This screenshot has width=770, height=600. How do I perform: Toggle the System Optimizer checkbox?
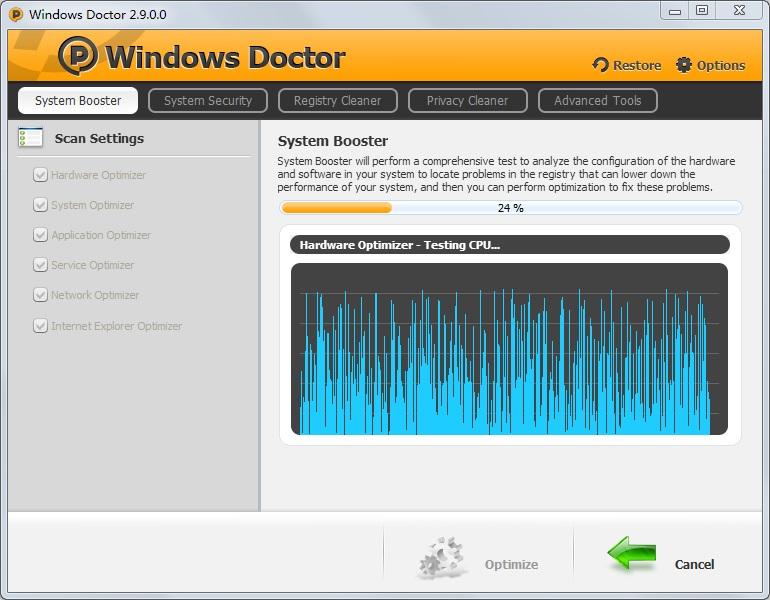point(40,205)
